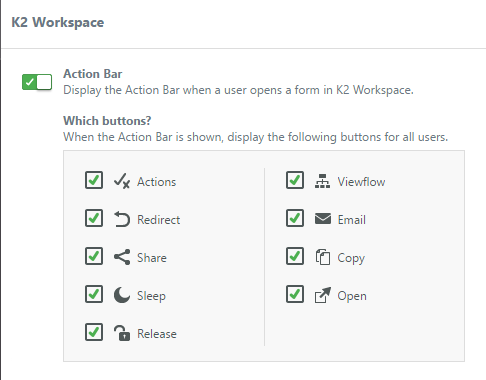Click the K2 Workspace section heading
This screenshot has height=380, width=486.
click(58, 22)
